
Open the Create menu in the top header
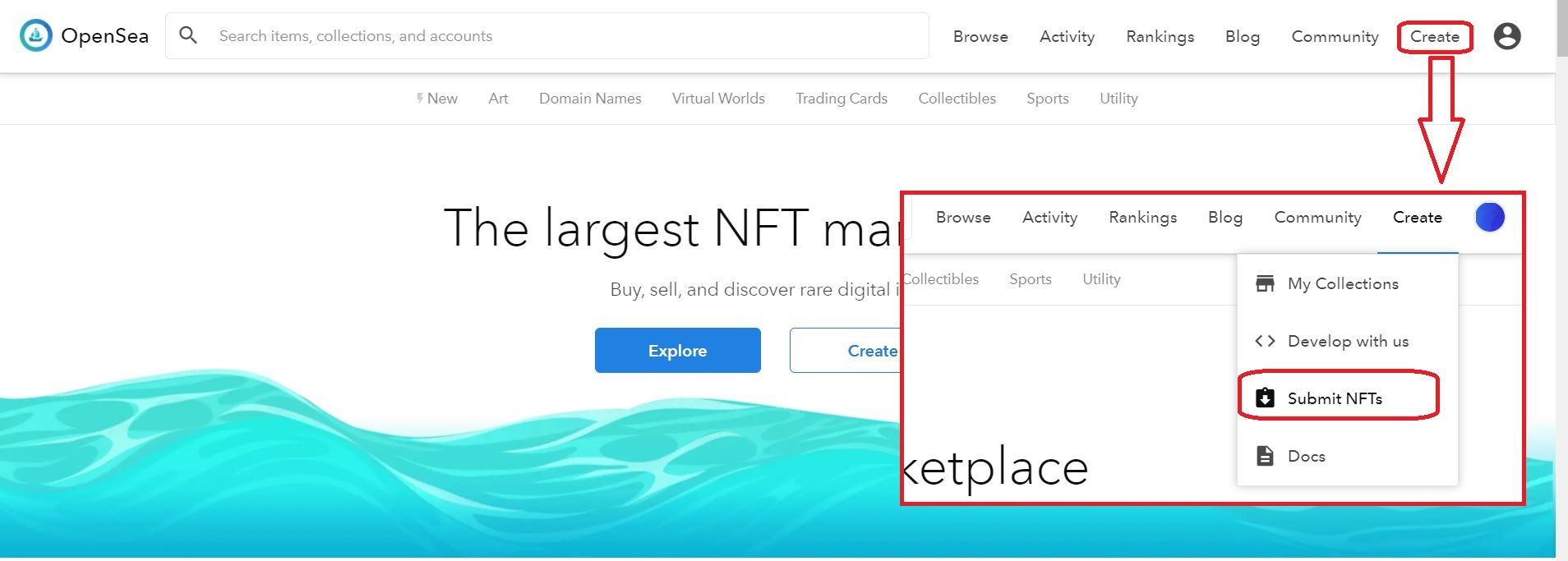pos(1435,36)
